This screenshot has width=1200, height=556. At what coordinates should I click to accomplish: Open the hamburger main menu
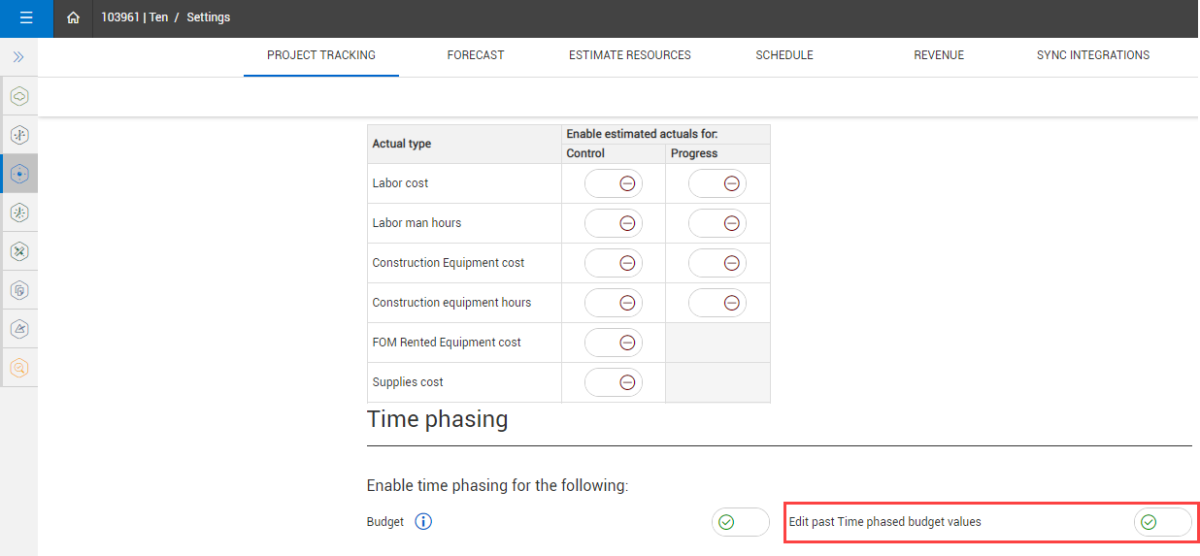26,18
